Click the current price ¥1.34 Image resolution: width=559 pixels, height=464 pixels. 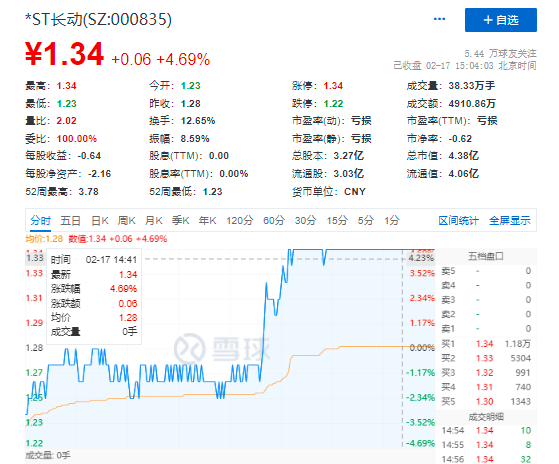click(65, 54)
